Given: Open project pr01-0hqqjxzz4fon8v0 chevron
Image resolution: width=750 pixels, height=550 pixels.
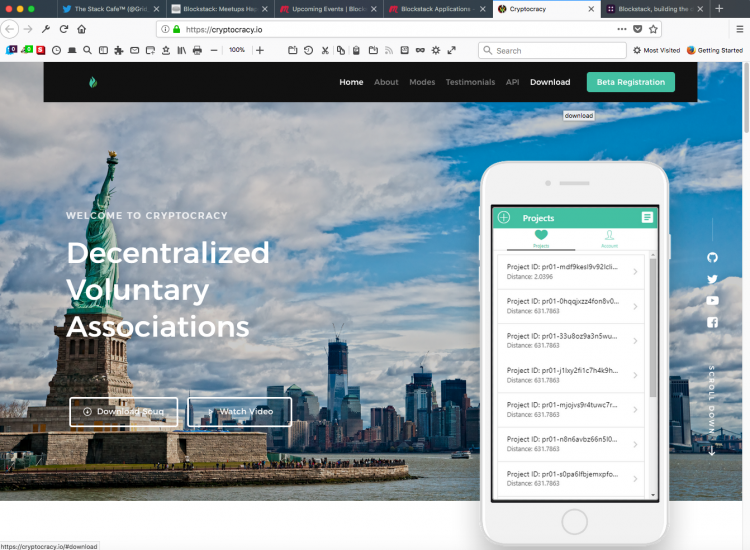Looking at the screenshot, I should tap(635, 307).
